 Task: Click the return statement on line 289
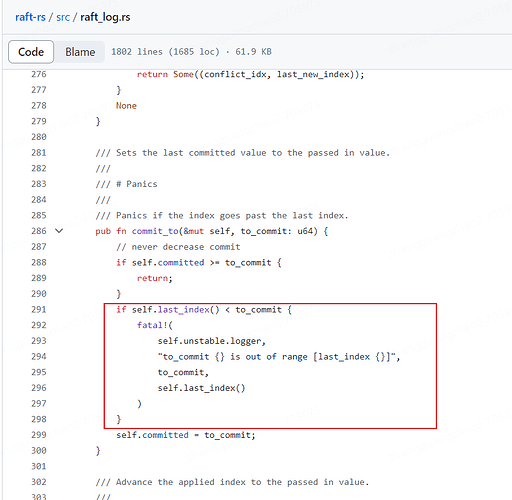point(152,278)
